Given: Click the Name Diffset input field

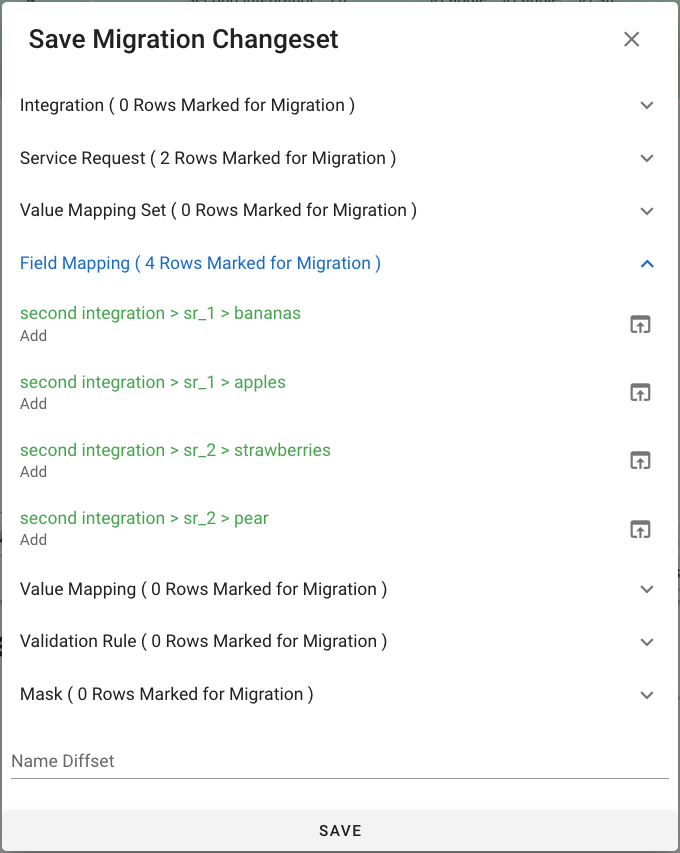Looking at the screenshot, I should click(339, 761).
